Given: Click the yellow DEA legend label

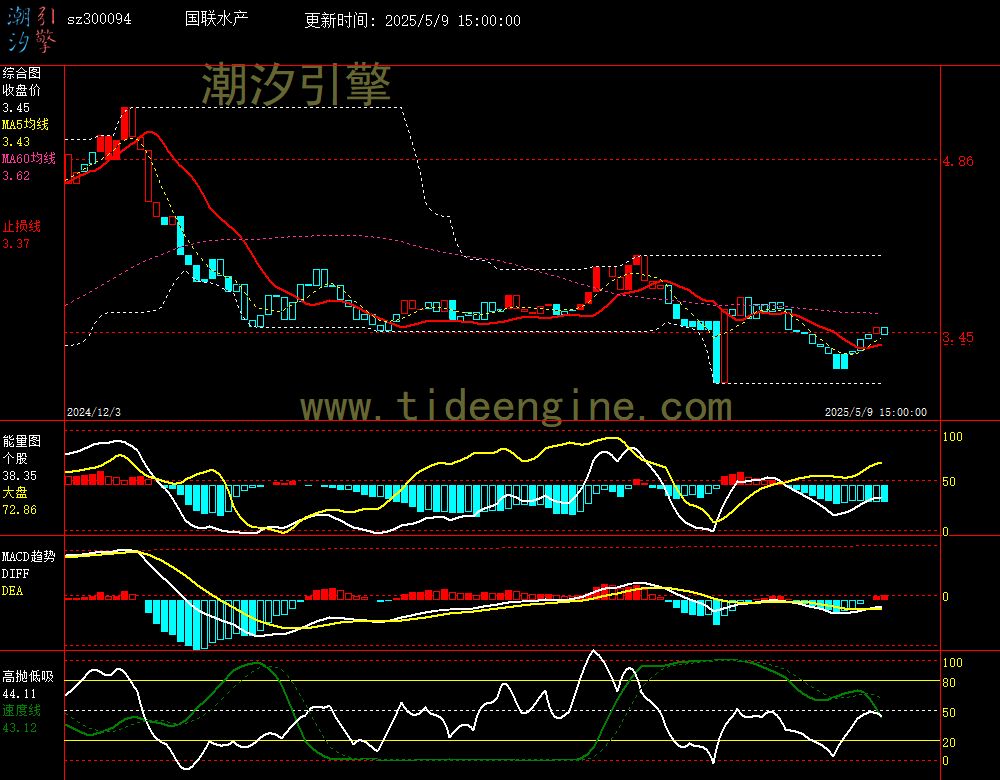Looking at the screenshot, I should point(12,591).
